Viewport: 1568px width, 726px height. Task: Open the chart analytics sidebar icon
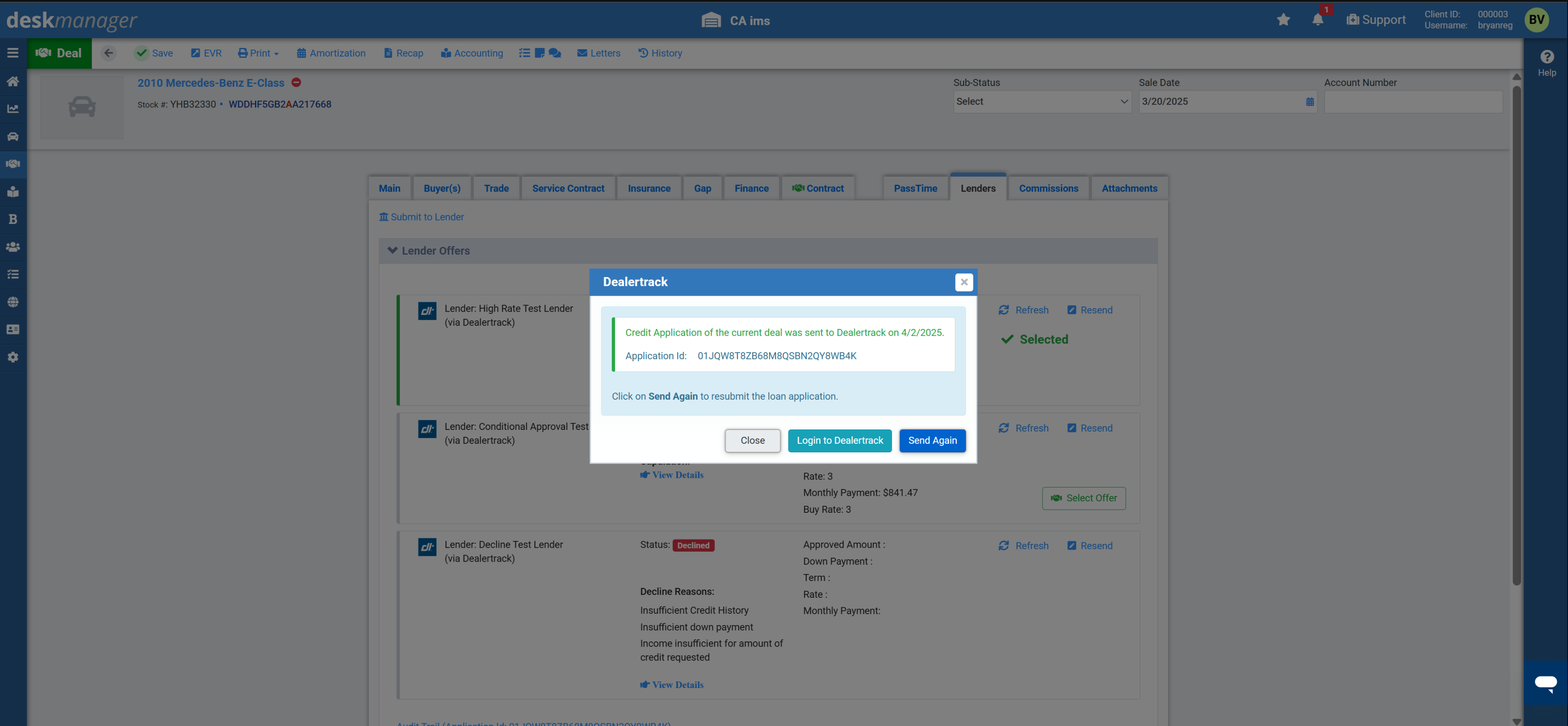point(13,109)
